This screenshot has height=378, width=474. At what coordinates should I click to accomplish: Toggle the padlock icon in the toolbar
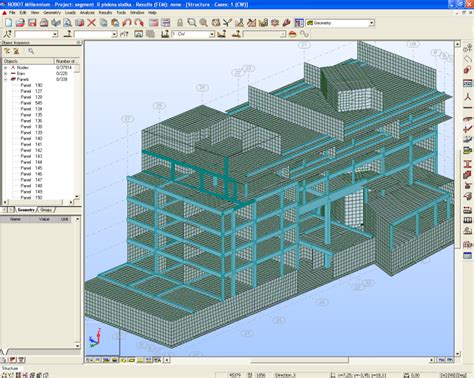coord(180,23)
